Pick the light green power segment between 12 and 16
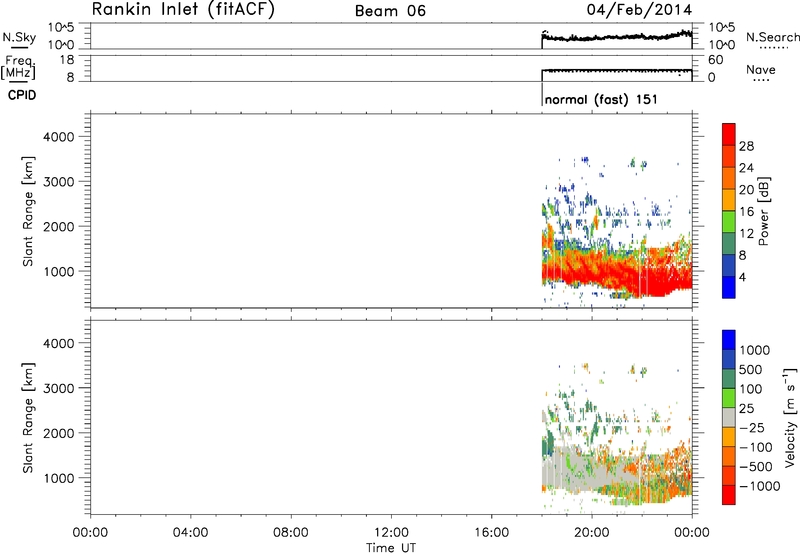Viewport: 800px width, 554px height. (729, 222)
